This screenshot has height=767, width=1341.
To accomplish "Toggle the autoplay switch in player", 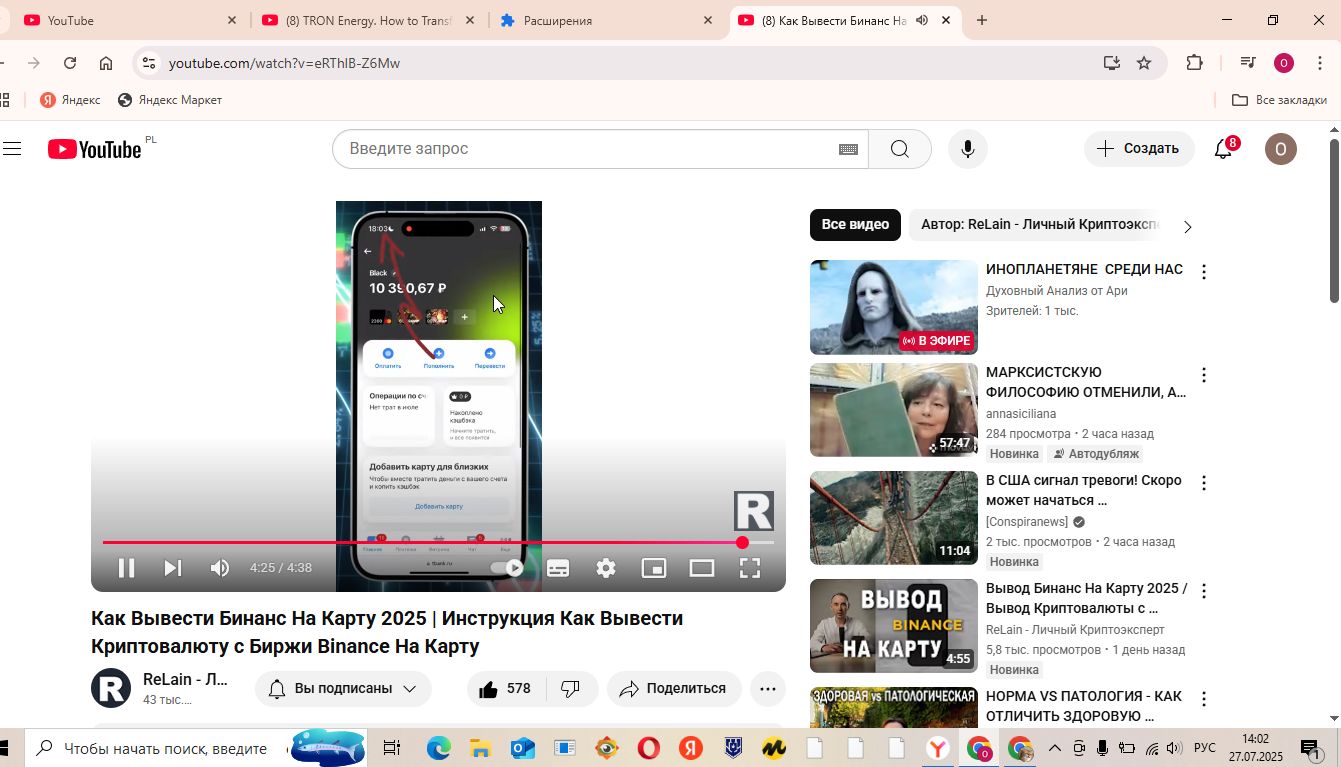I will click(x=507, y=568).
